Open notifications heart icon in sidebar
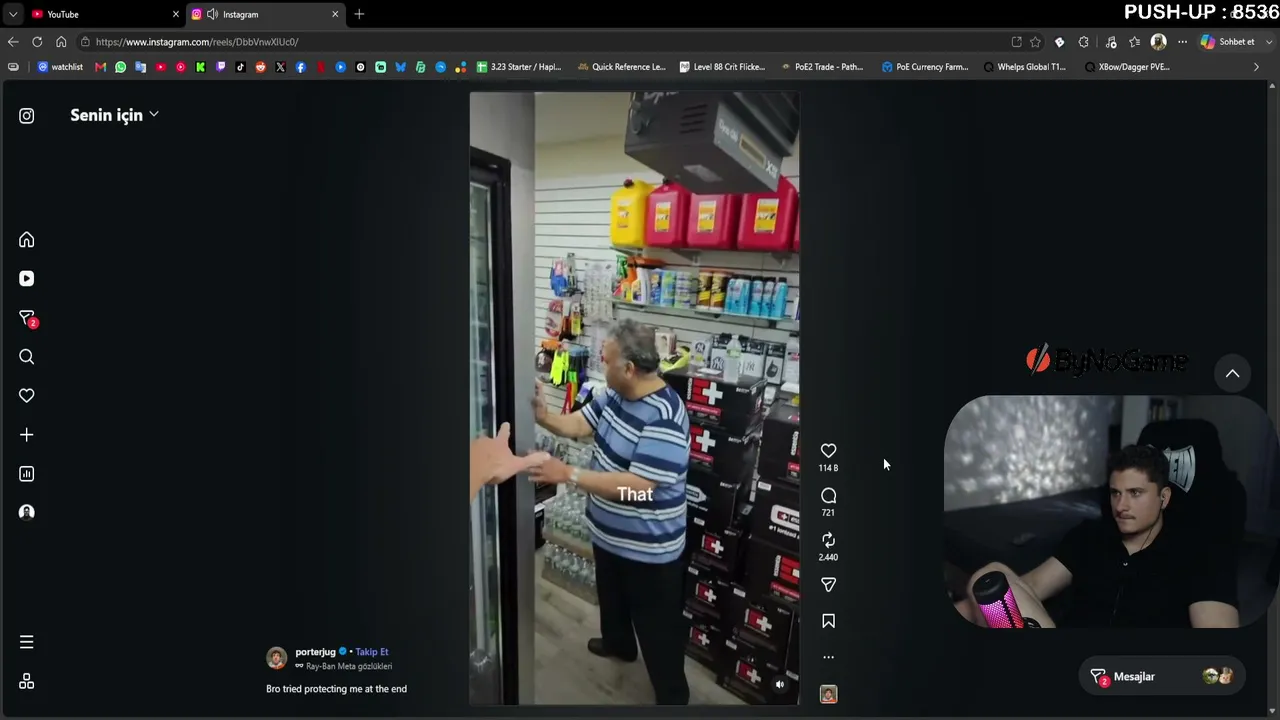This screenshot has height=720, width=1280. tap(27, 396)
